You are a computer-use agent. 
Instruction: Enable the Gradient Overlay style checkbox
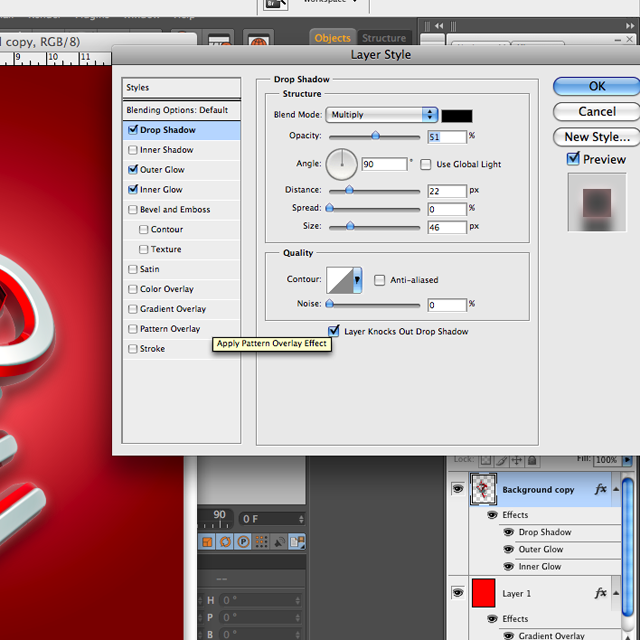(x=133, y=309)
